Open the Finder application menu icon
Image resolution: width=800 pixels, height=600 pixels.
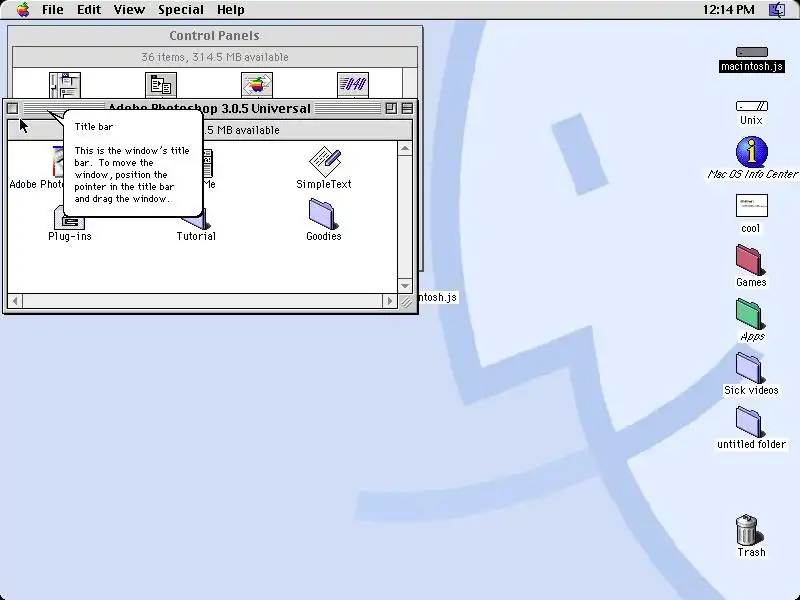[x=777, y=10]
